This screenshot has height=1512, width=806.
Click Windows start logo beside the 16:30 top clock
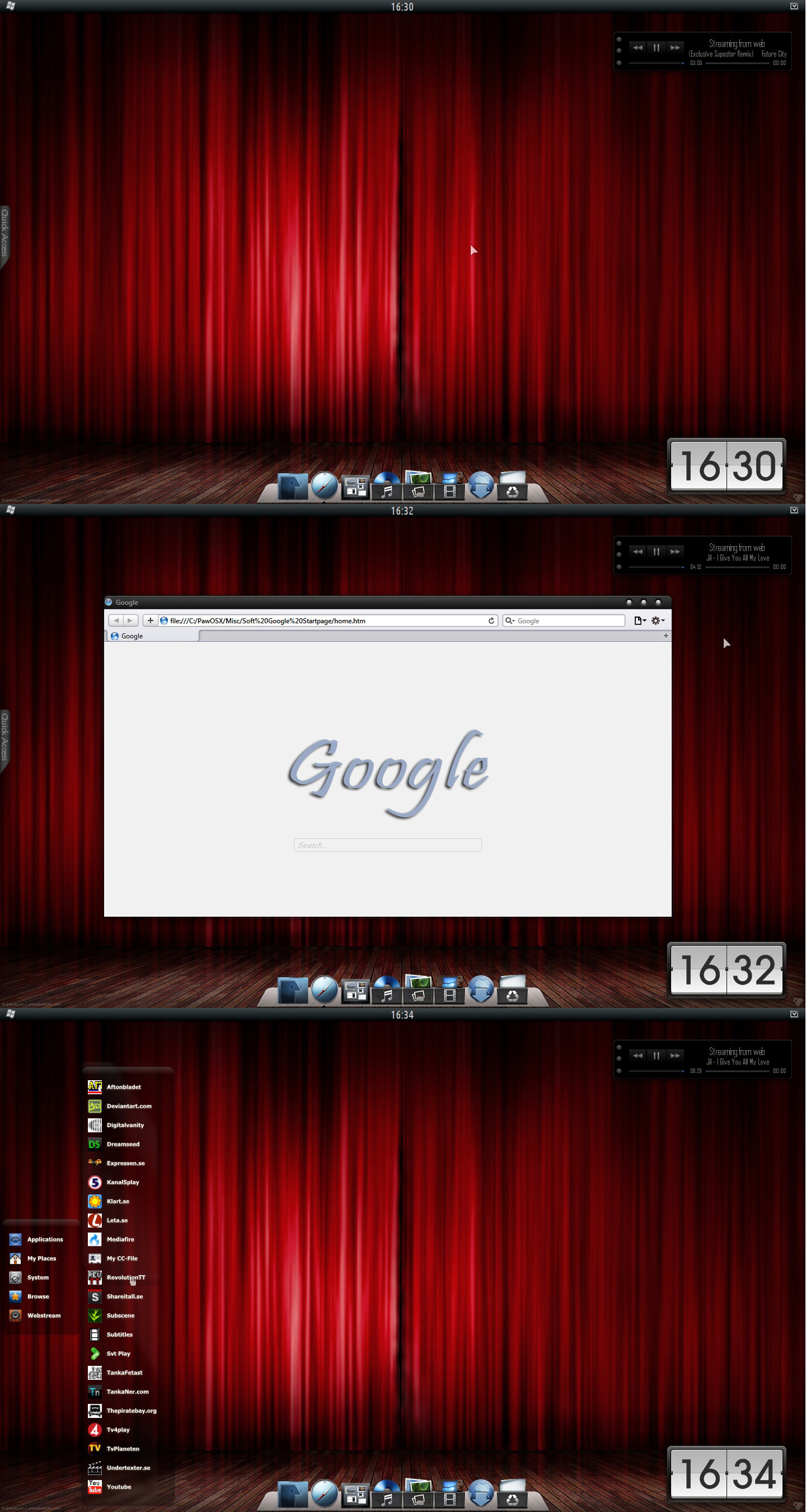[11, 6]
